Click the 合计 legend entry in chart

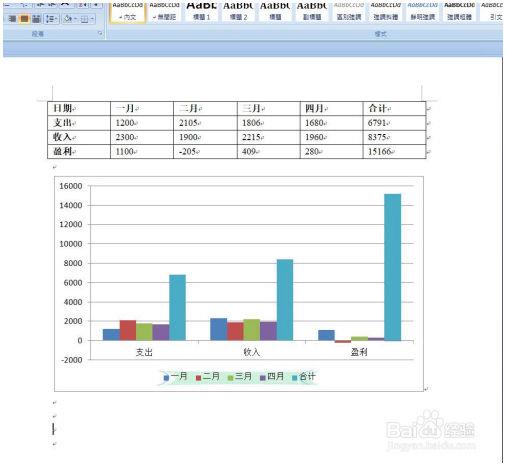click(x=304, y=377)
